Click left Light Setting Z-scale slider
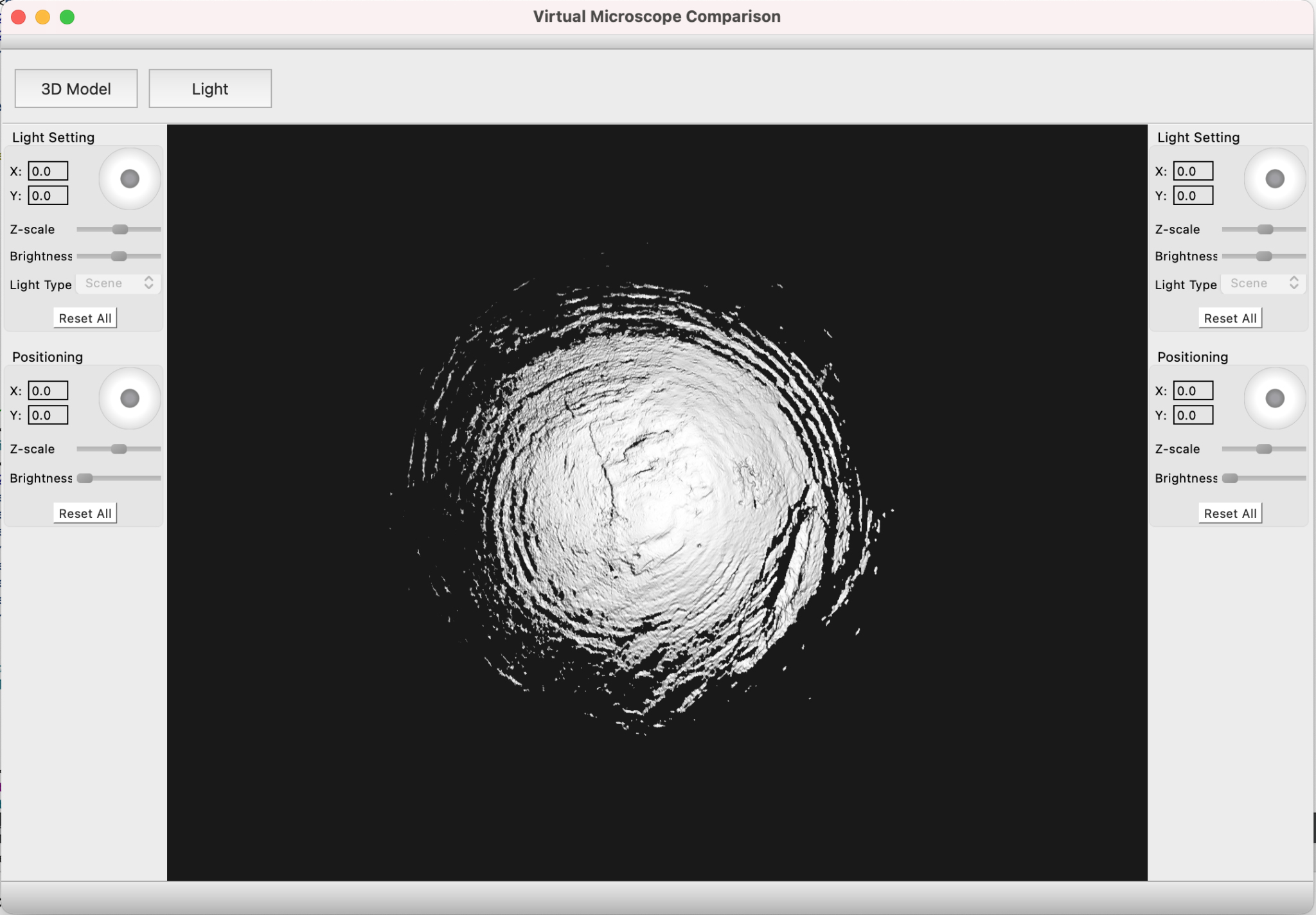Image resolution: width=1316 pixels, height=915 pixels. 120,229
